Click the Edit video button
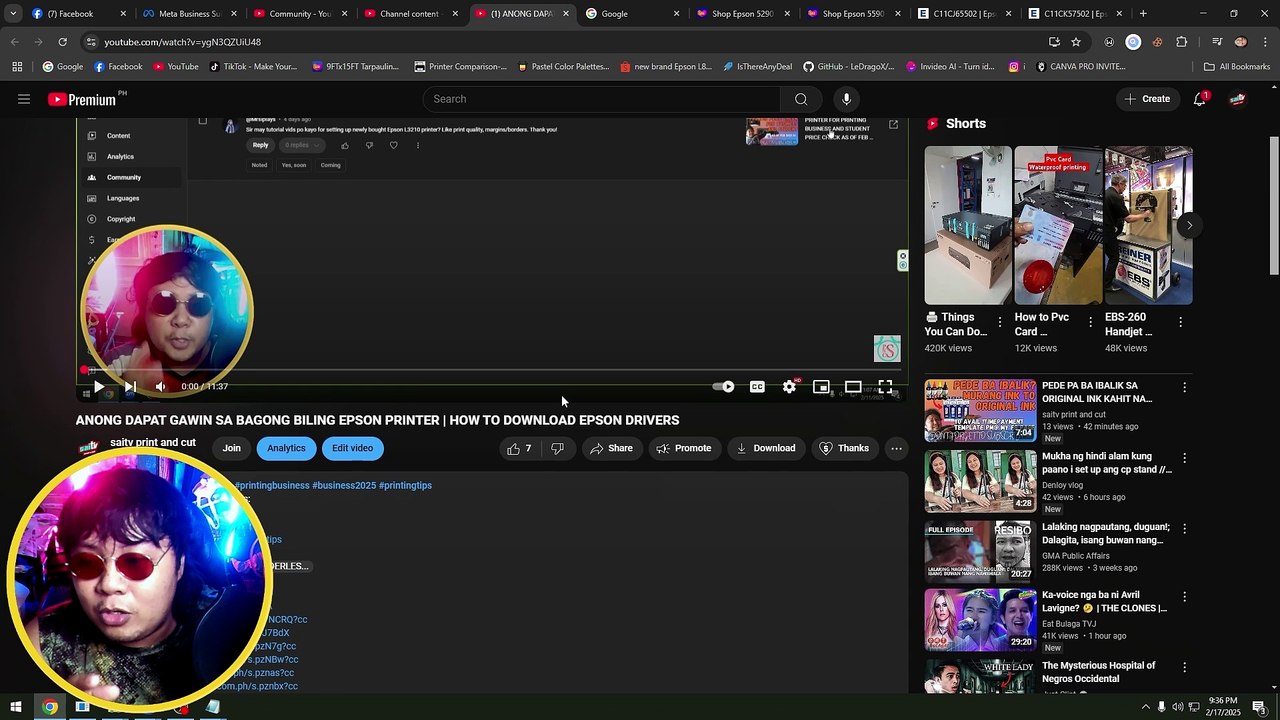 (352, 448)
